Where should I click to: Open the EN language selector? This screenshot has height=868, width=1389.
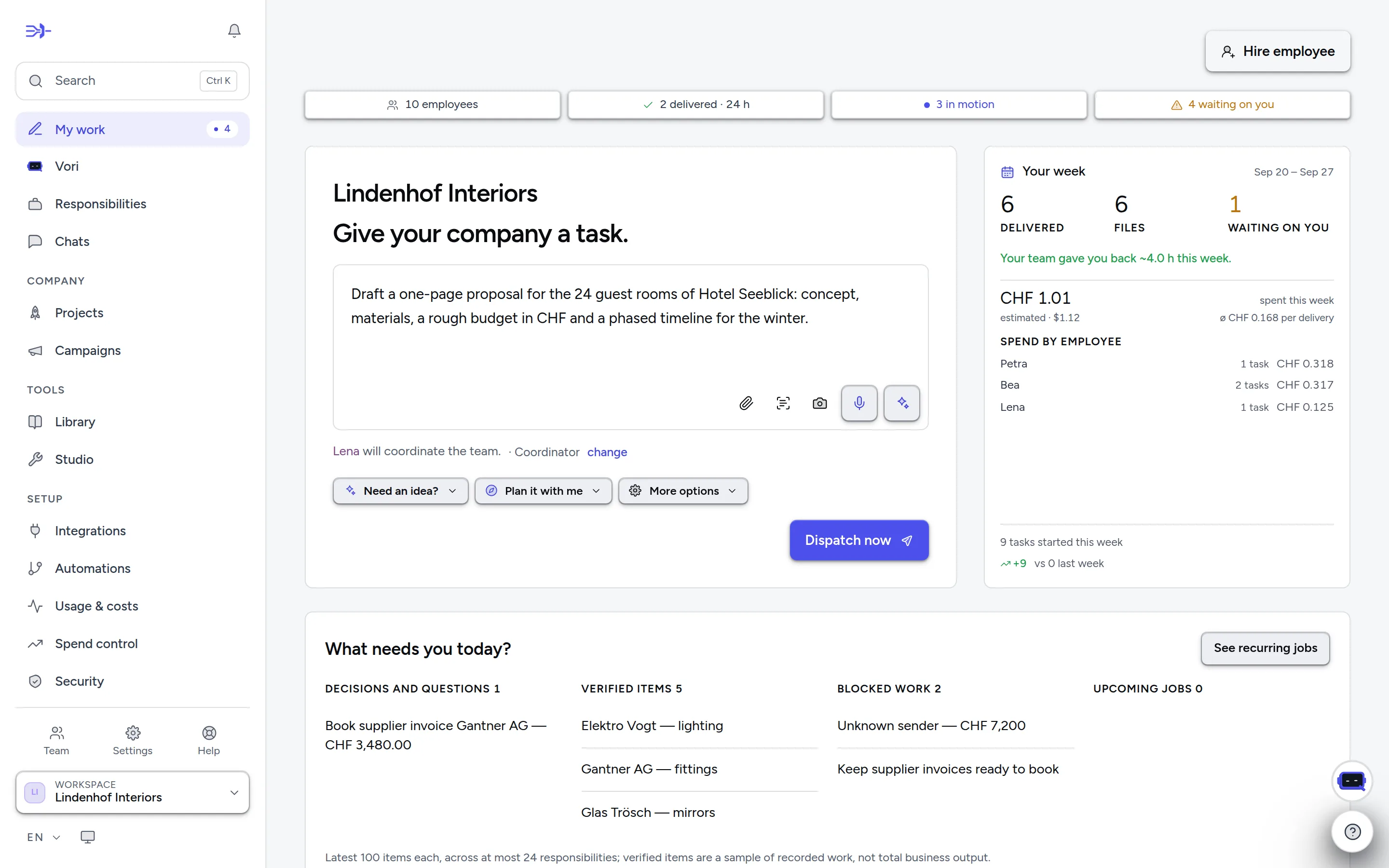click(43, 837)
